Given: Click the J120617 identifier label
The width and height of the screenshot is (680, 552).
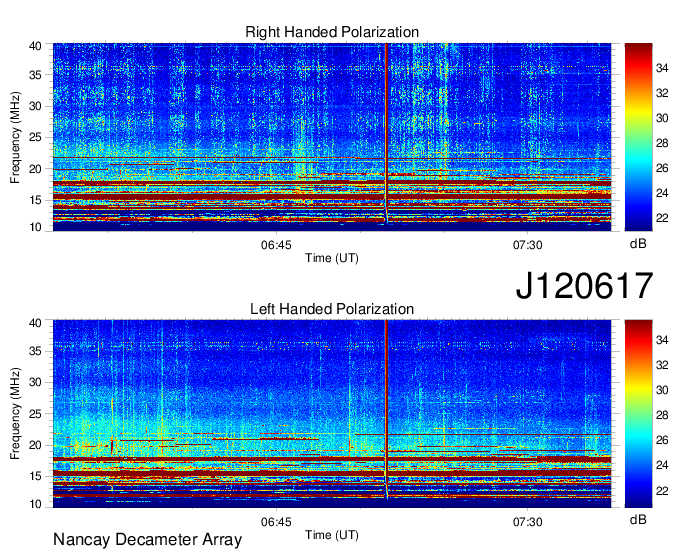Looking at the screenshot, I should pyautogui.click(x=584, y=285).
